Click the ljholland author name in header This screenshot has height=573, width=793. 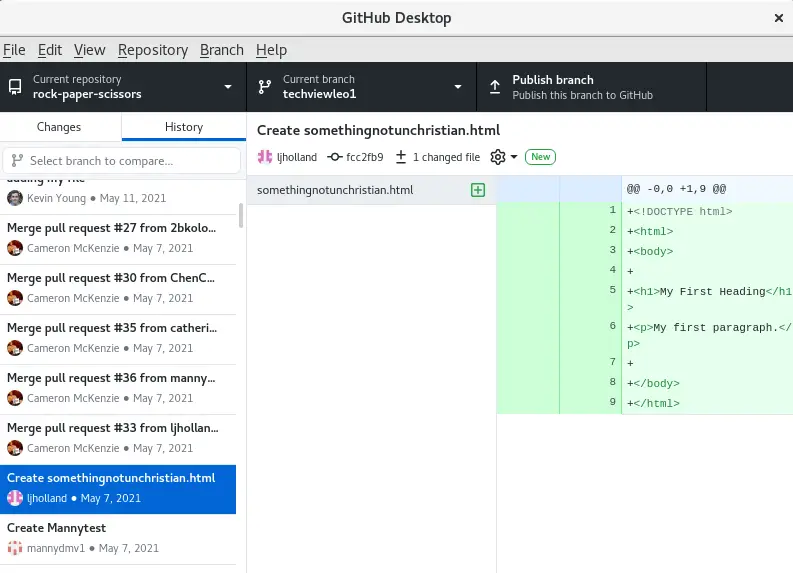point(297,157)
